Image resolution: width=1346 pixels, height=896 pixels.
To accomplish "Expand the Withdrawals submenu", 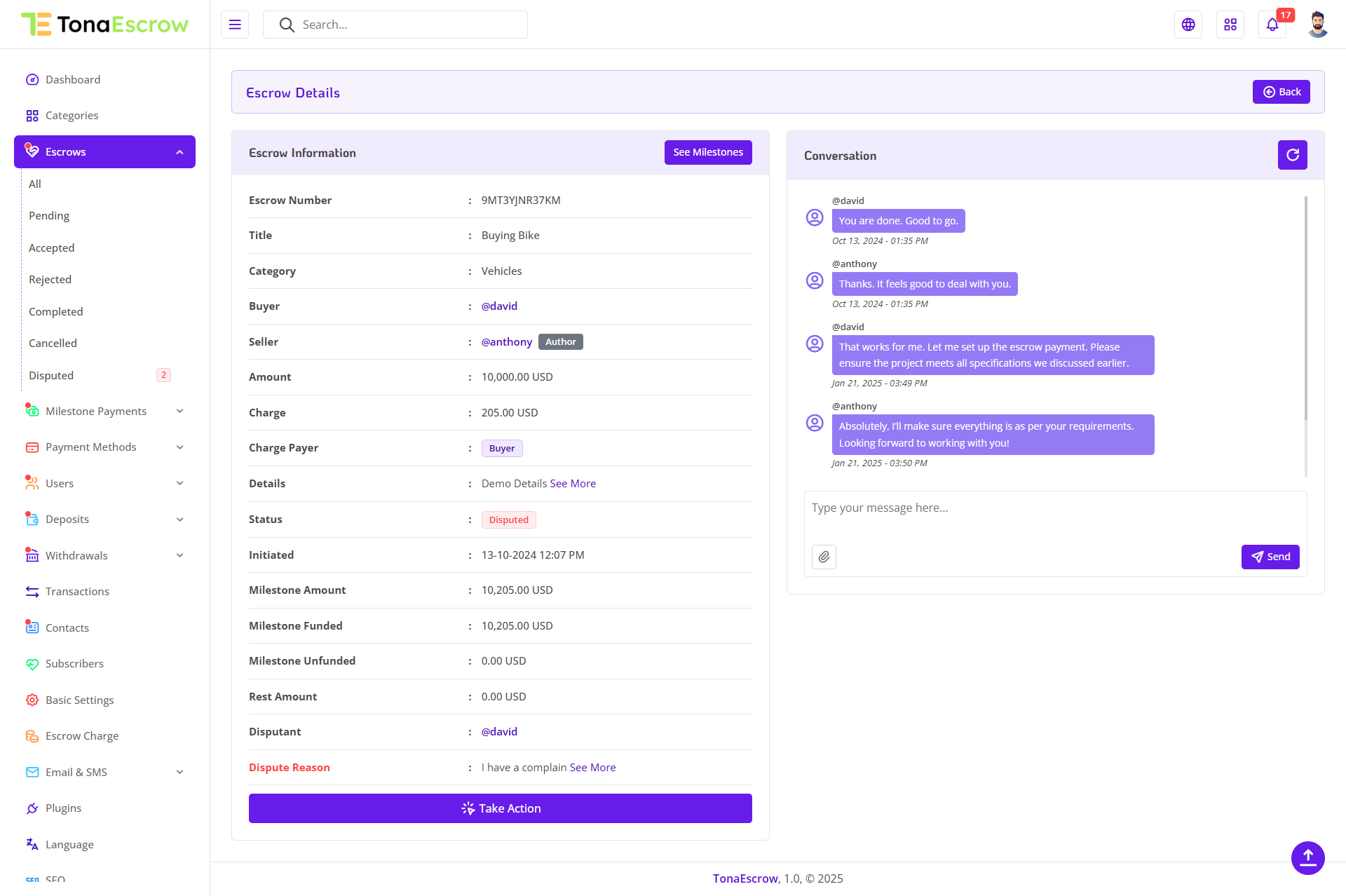I will click(x=179, y=556).
